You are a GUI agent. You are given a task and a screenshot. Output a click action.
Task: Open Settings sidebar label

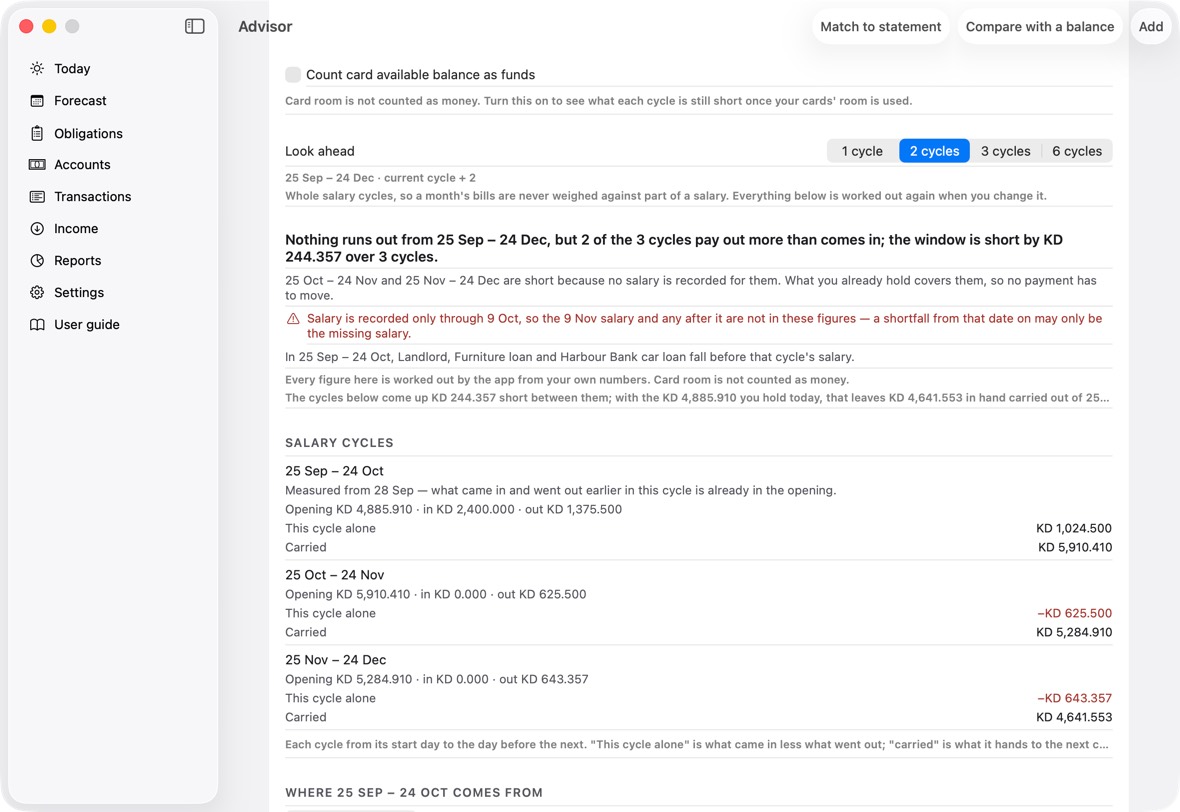click(x=79, y=293)
